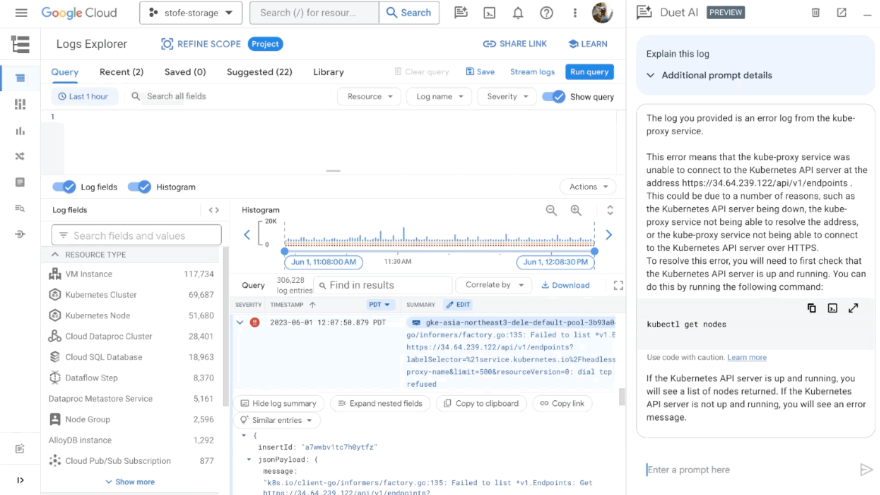This screenshot has width=880, height=495.
Task: Click the histogram start time handle
Action: click(285, 251)
